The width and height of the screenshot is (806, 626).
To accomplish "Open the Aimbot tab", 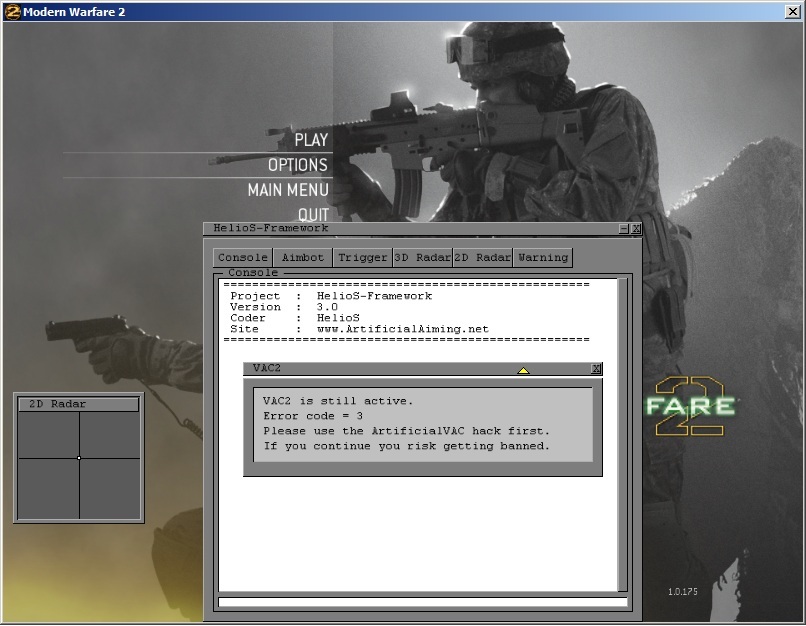I will click(303, 257).
